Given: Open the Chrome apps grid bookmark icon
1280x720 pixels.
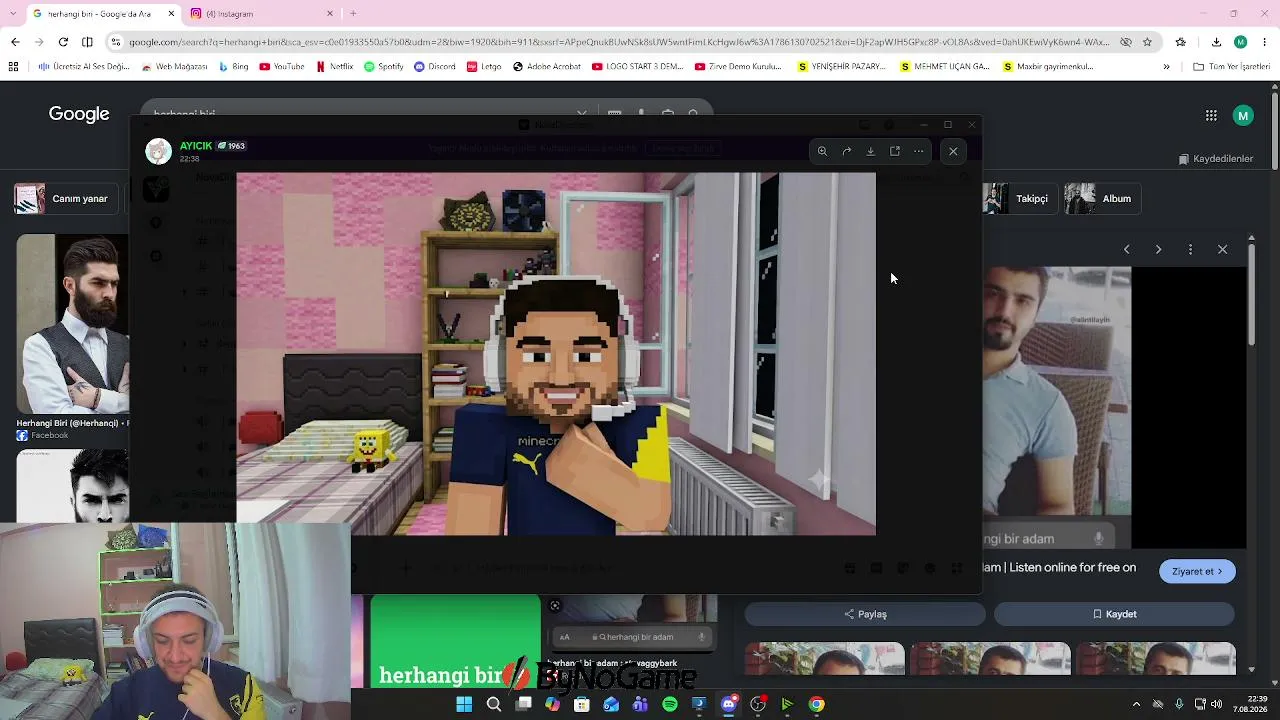Looking at the screenshot, I should click(x=13, y=67).
